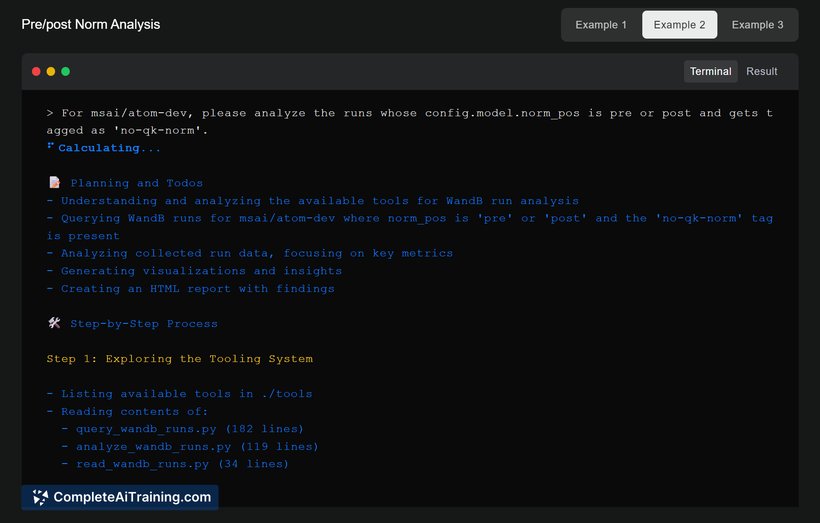Click the green maximize window dot
Screen dimensions: 820x523
click(x=65, y=71)
